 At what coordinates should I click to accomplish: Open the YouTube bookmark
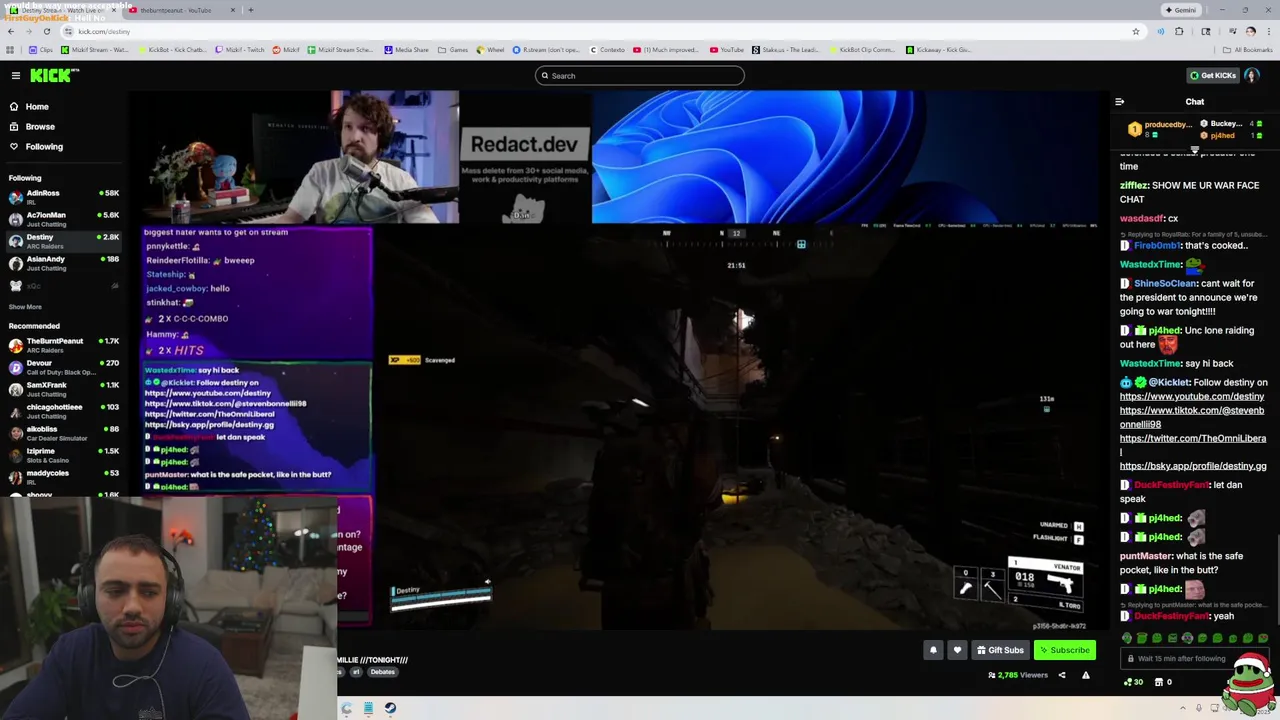(x=727, y=49)
